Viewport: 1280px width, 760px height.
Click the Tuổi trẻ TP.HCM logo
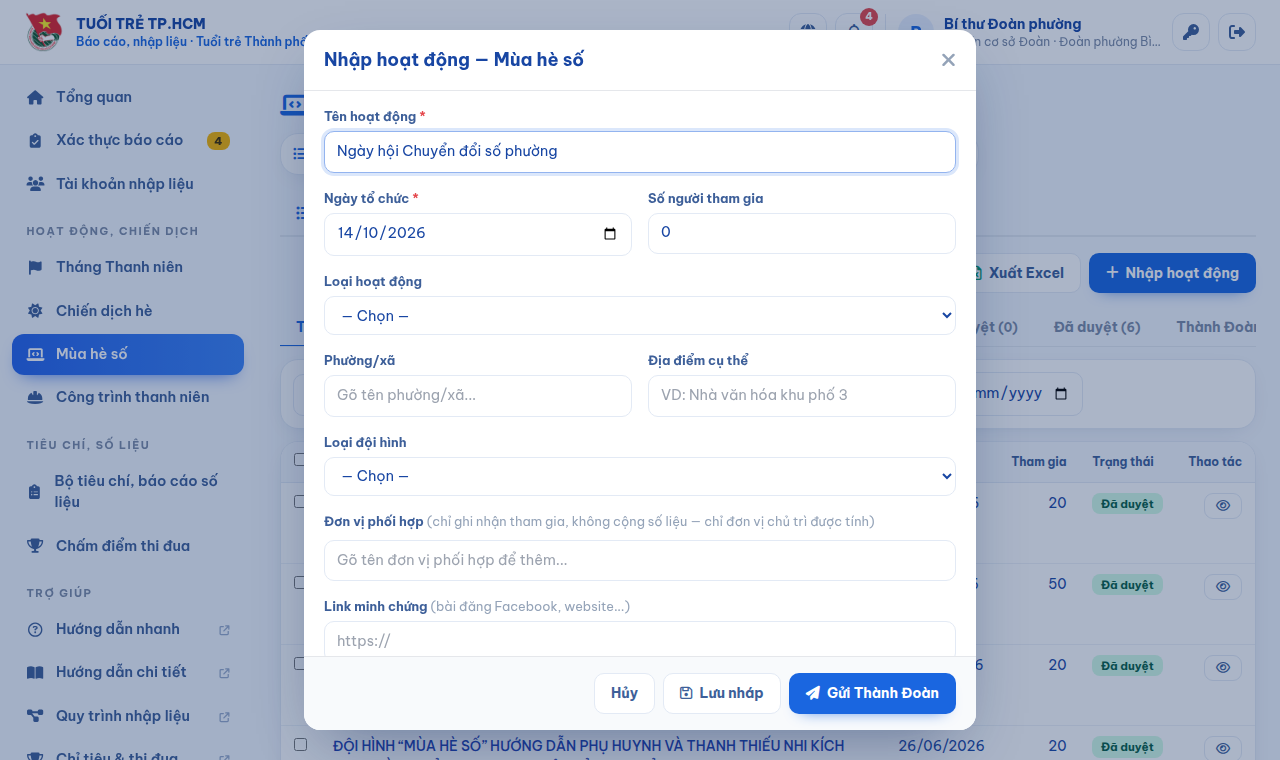pyautogui.click(x=43, y=32)
